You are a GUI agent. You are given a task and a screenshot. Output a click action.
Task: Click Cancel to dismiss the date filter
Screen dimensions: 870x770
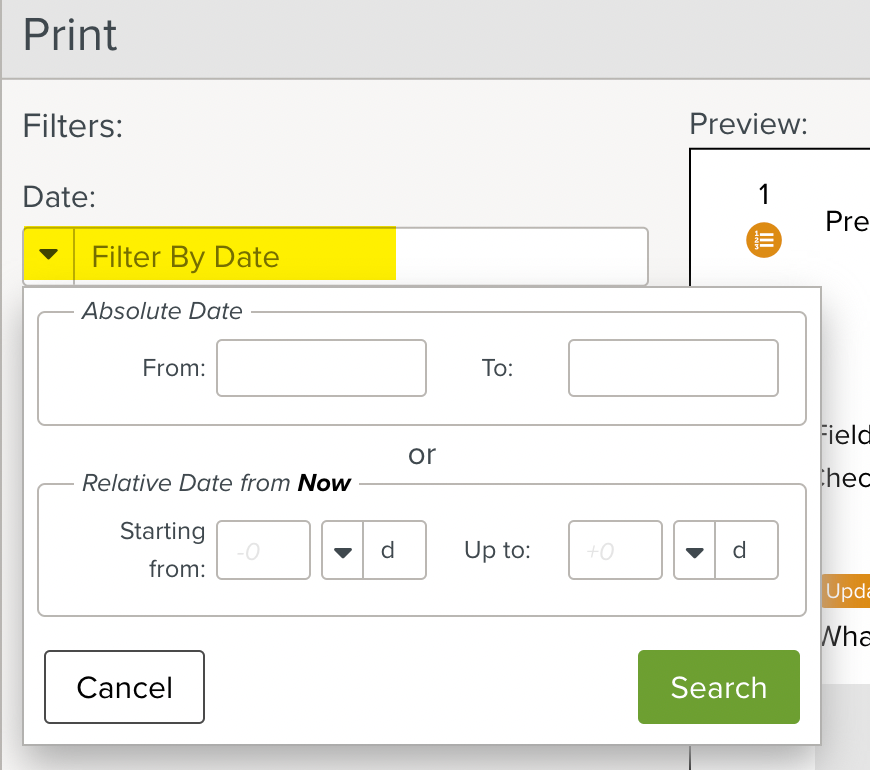pyautogui.click(x=124, y=687)
